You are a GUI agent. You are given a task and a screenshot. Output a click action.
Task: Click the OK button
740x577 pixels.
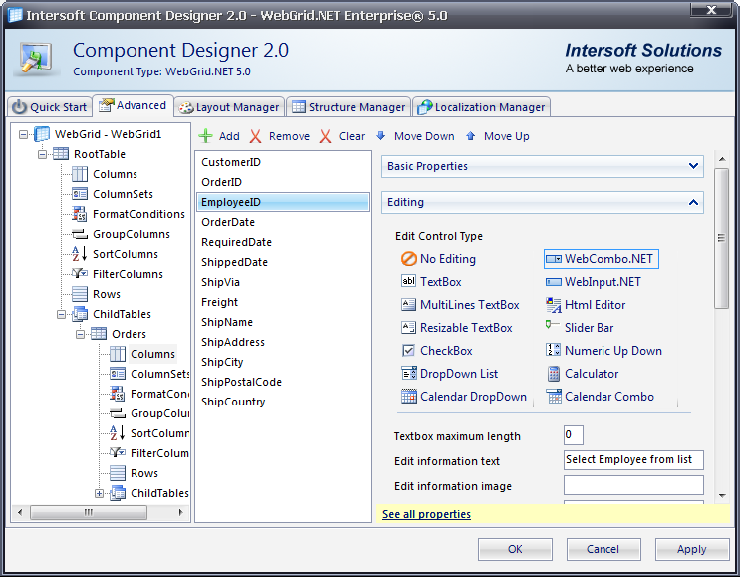point(515,549)
